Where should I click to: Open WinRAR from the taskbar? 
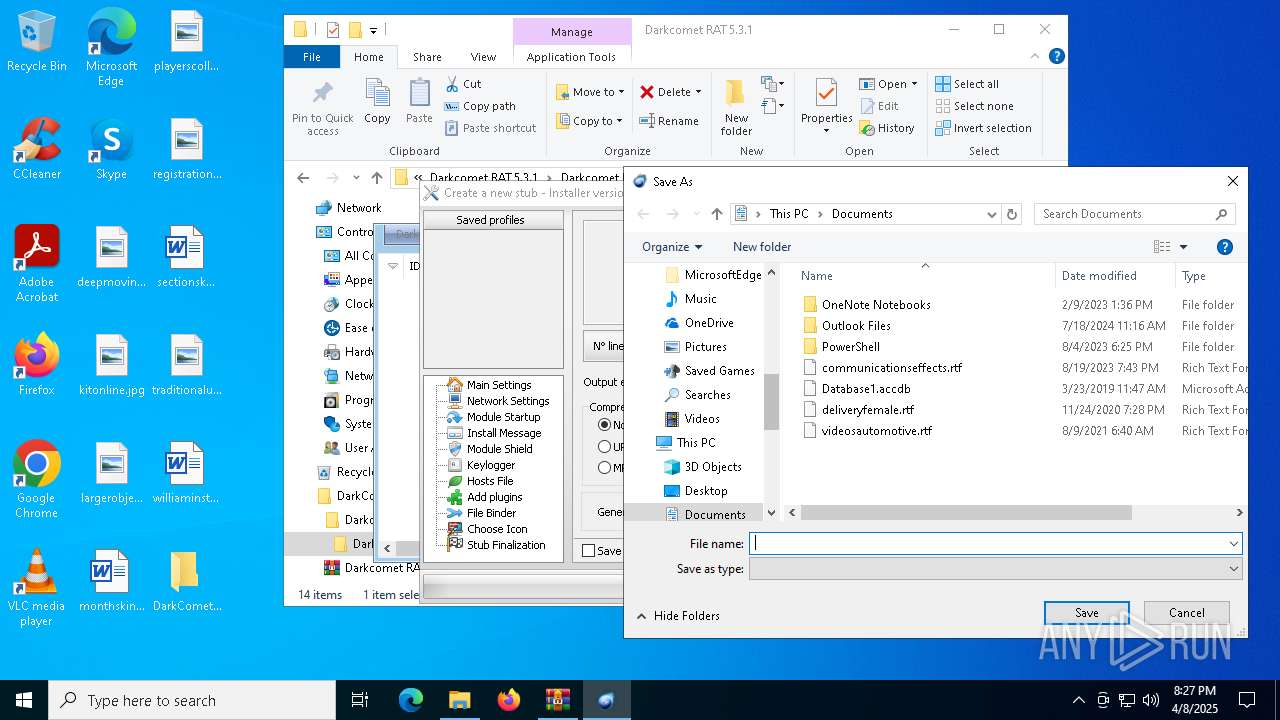coord(557,700)
